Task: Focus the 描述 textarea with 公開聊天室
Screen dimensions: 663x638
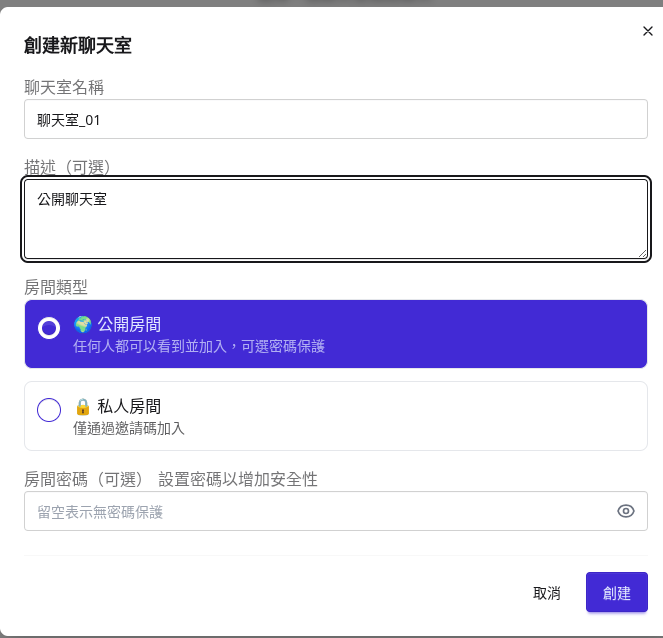Action: tap(336, 219)
